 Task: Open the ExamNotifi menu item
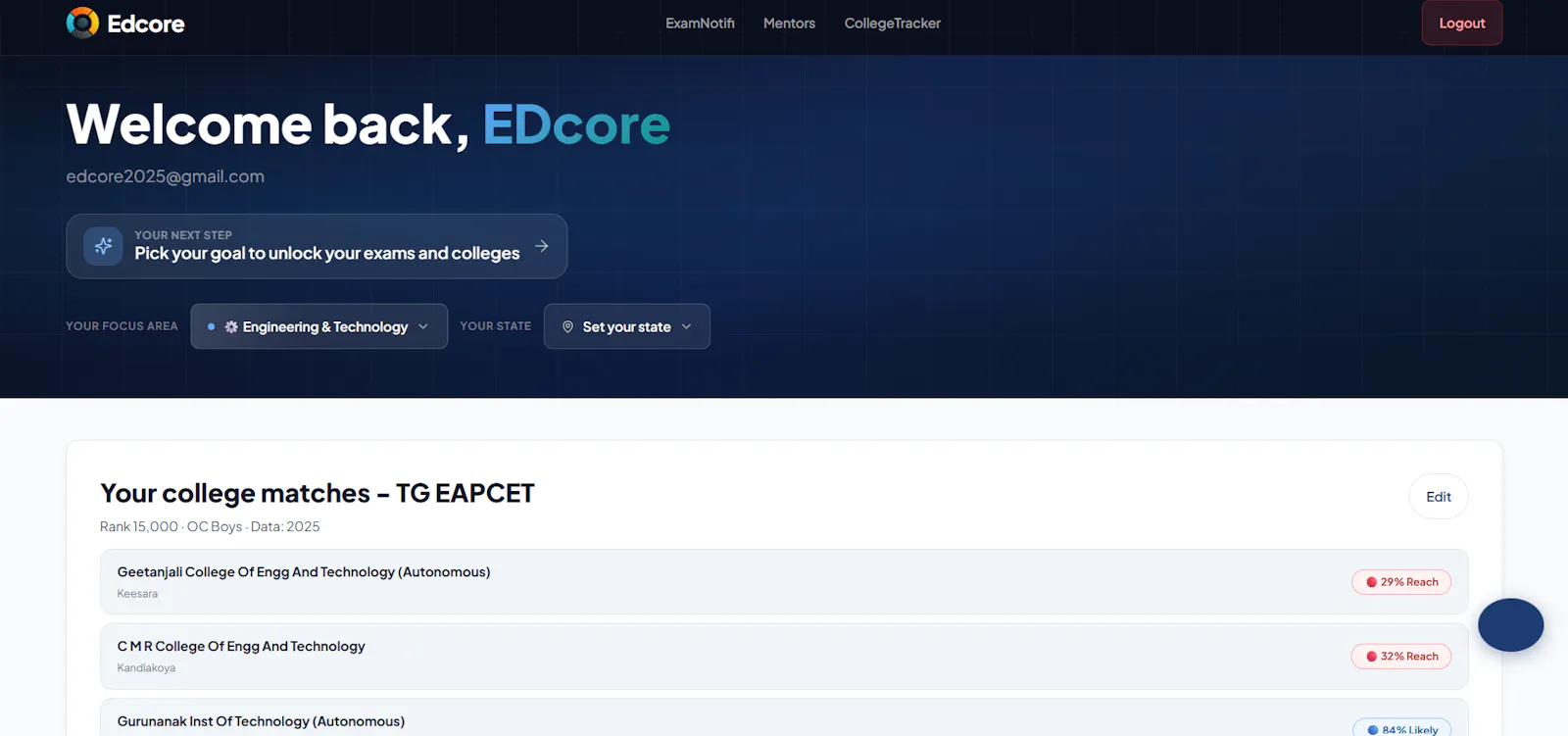point(700,24)
